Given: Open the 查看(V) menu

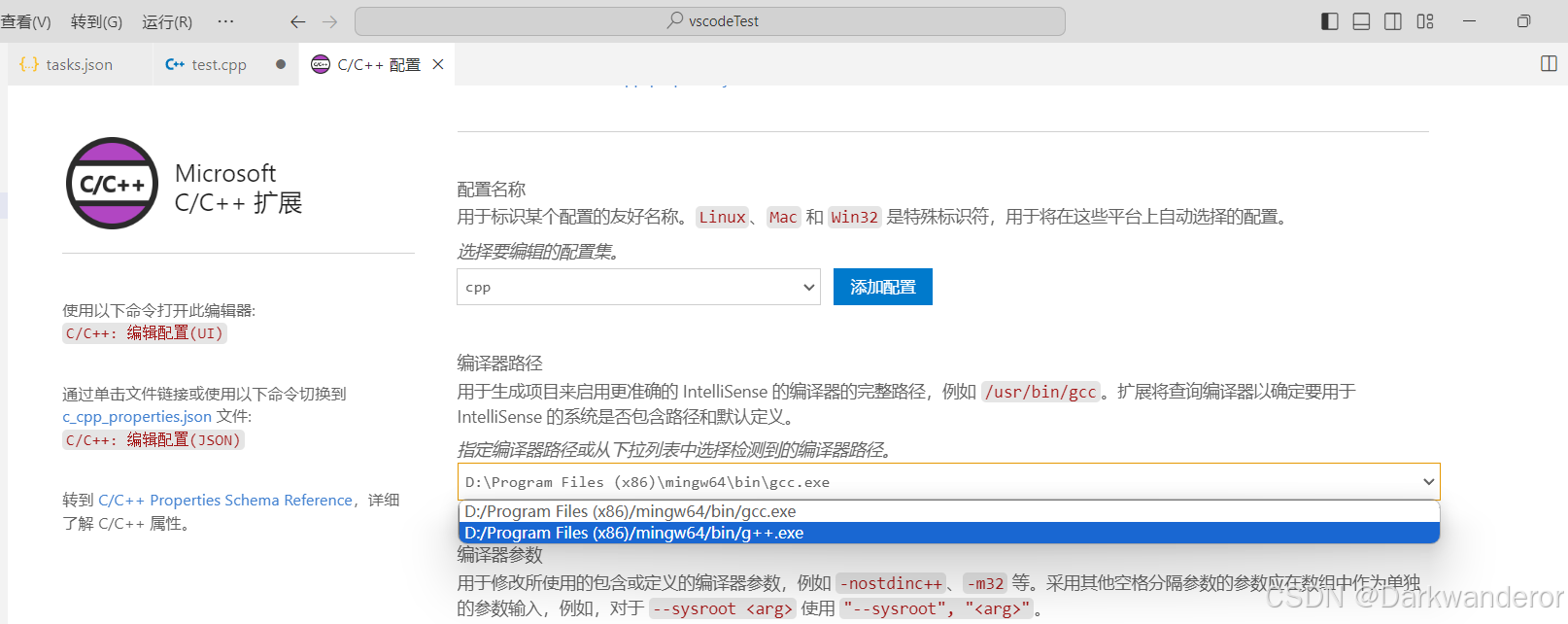Looking at the screenshot, I should point(25,21).
